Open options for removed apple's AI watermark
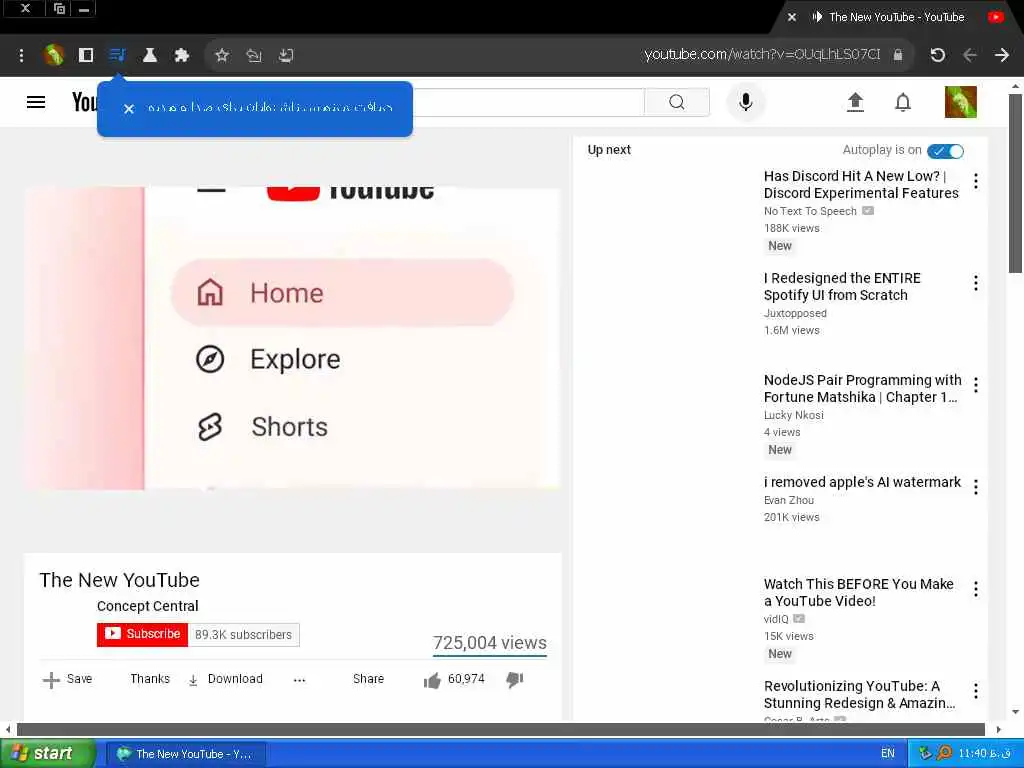The image size is (1024, 768). 976,487
